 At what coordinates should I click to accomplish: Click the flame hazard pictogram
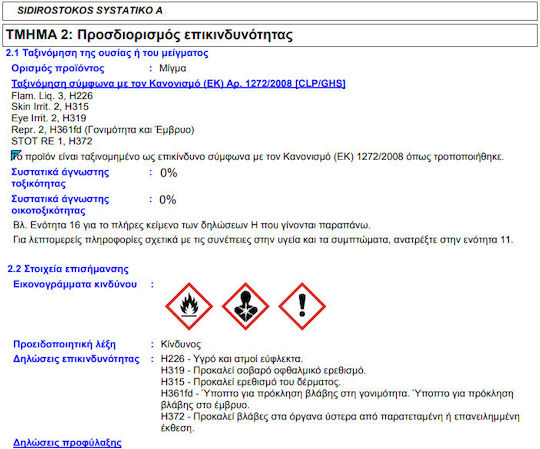click(189, 306)
